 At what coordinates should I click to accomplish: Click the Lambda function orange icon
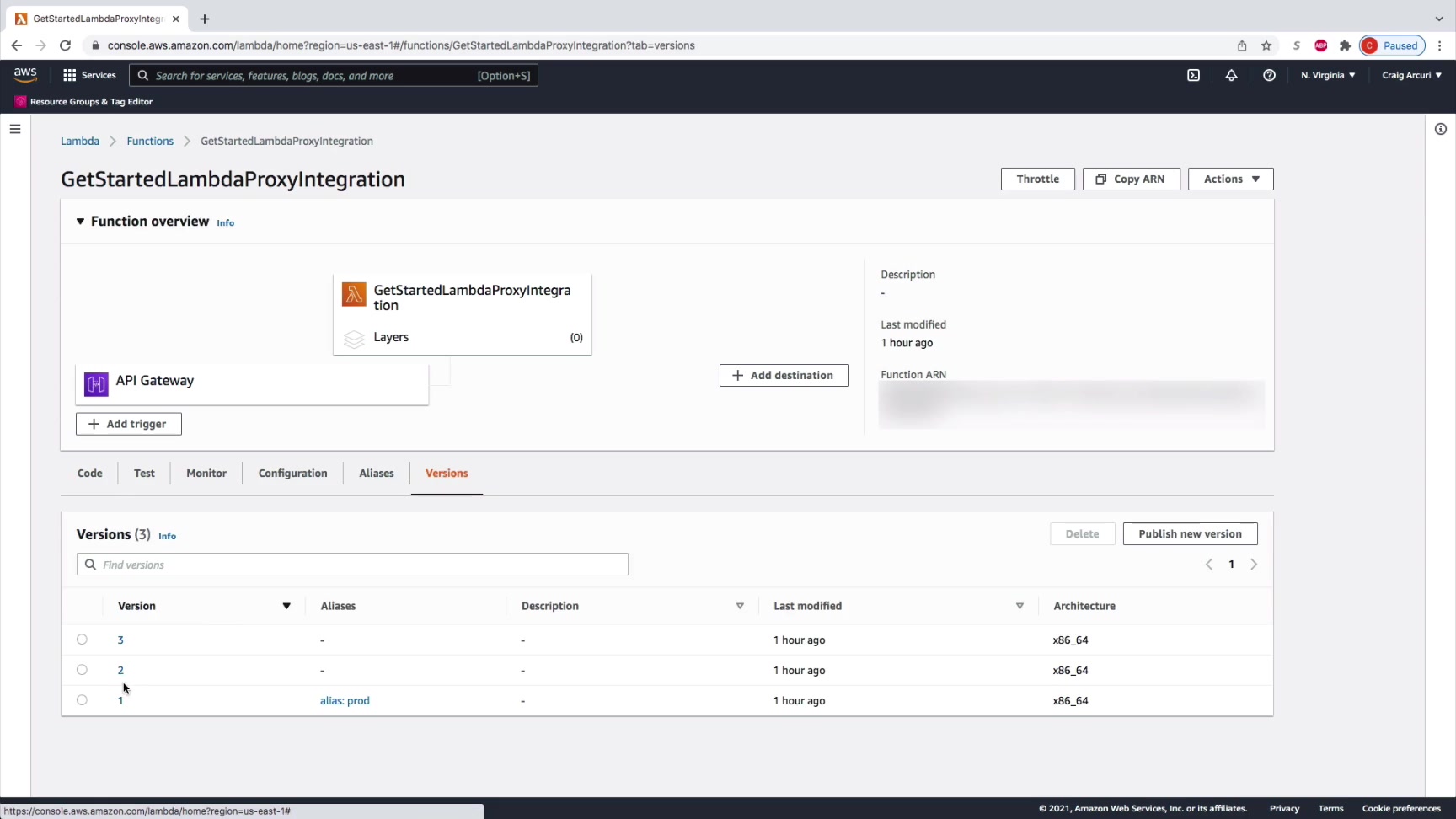point(354,294)
